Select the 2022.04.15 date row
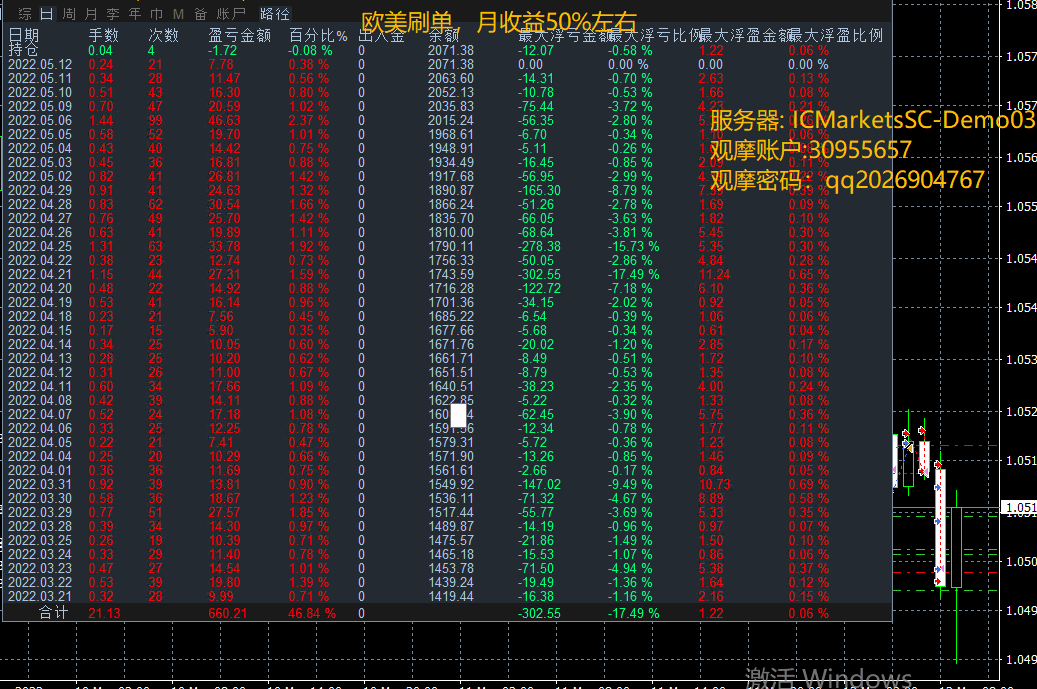1037x689 pixels. click(x=40, y=330)
